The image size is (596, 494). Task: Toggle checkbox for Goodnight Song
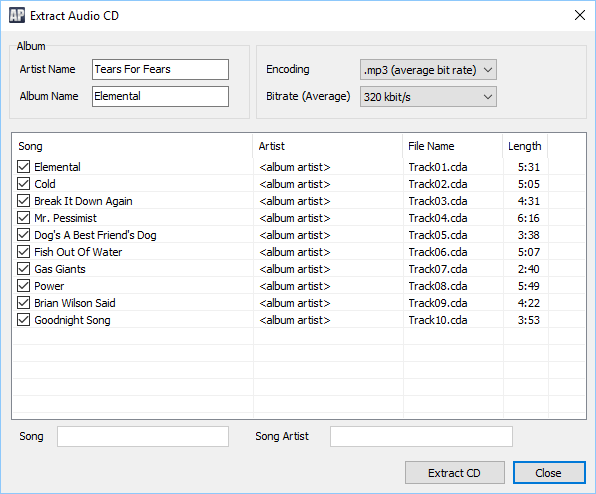click(x=24, y=320)
